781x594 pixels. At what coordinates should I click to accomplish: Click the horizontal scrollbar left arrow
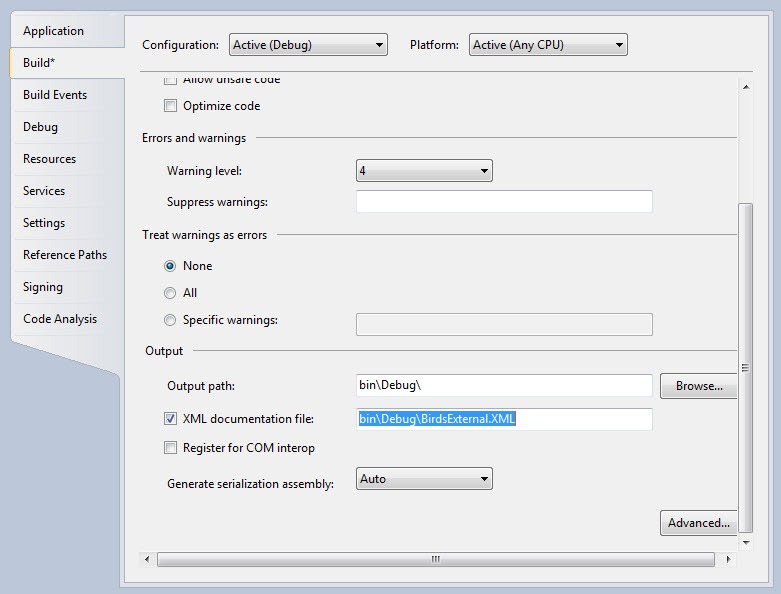[x=147, y=559]
